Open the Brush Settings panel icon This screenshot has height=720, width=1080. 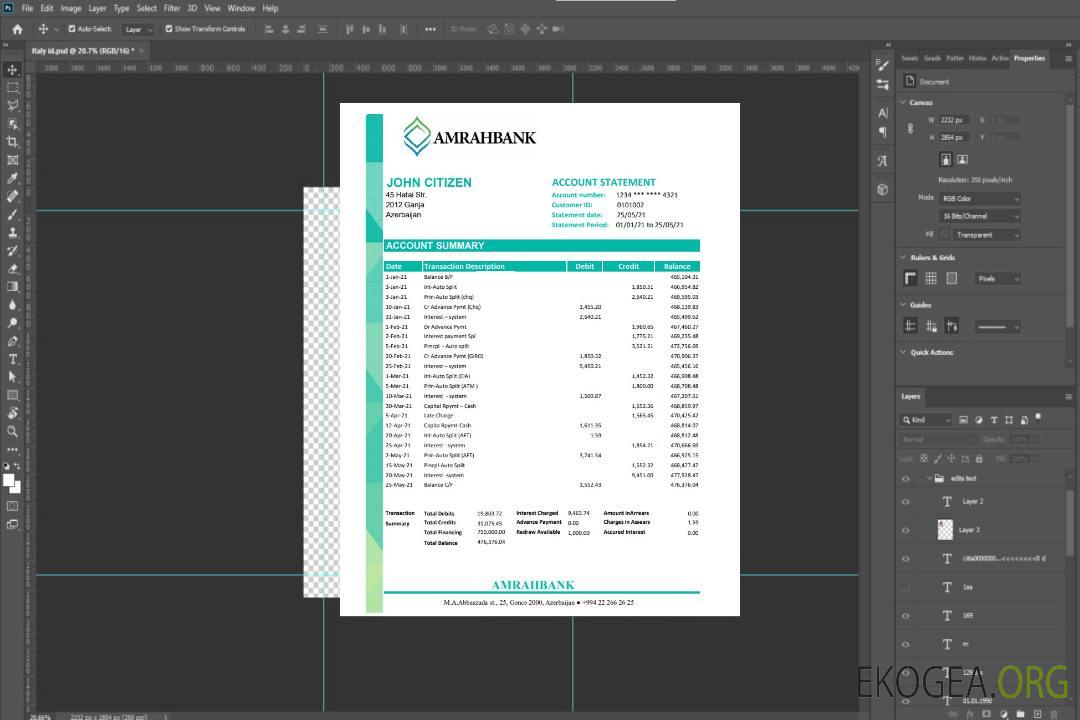click(883, 65)
